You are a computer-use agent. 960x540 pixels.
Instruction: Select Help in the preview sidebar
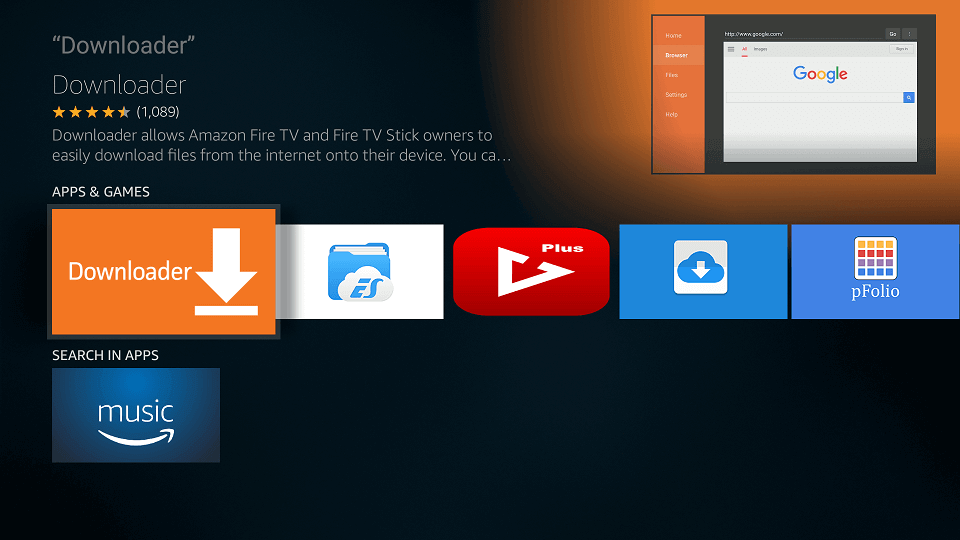[x=672, y=114]
